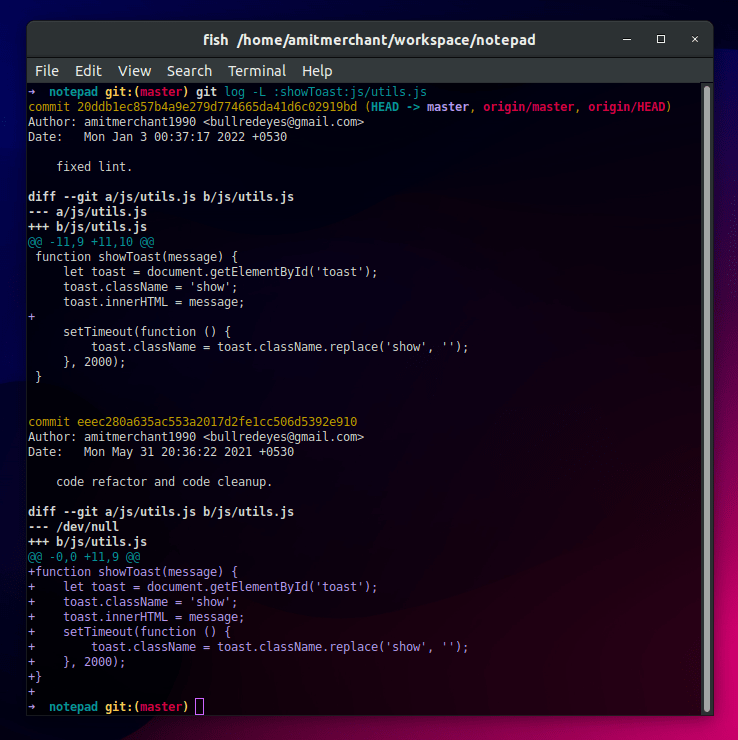Screen dimensions: 738x740
Task: Click commit message 'code refactor and code cleanup.'
Action: pos(164,482)
